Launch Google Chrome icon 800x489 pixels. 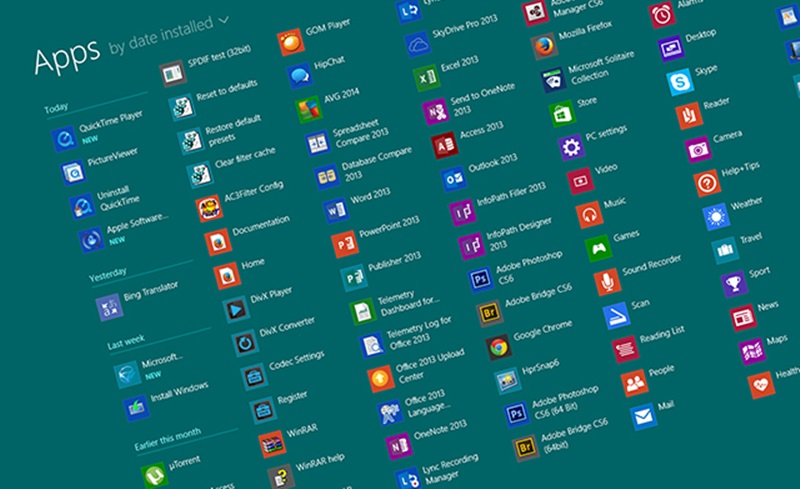click(x=498, y=347)
